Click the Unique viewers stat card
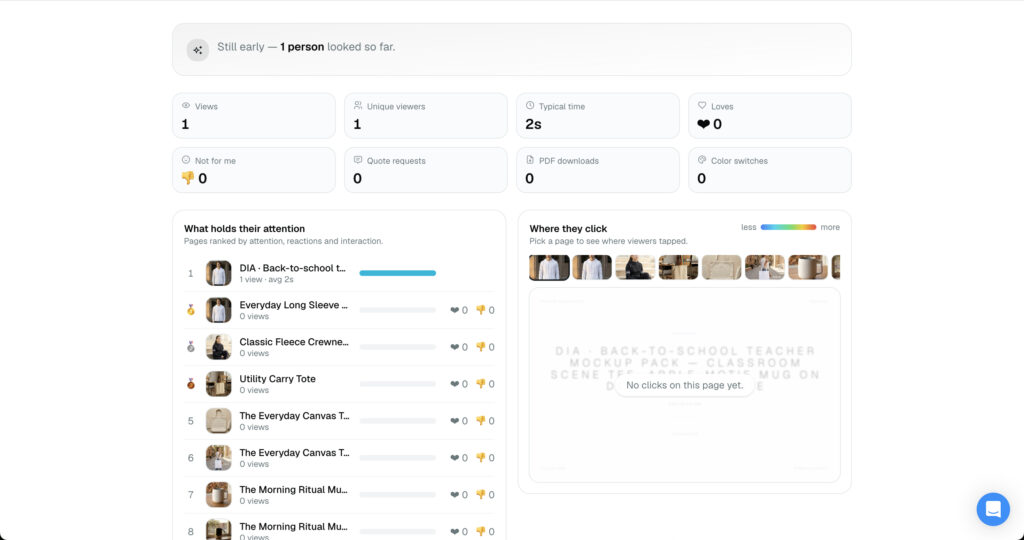 [426, 116]
